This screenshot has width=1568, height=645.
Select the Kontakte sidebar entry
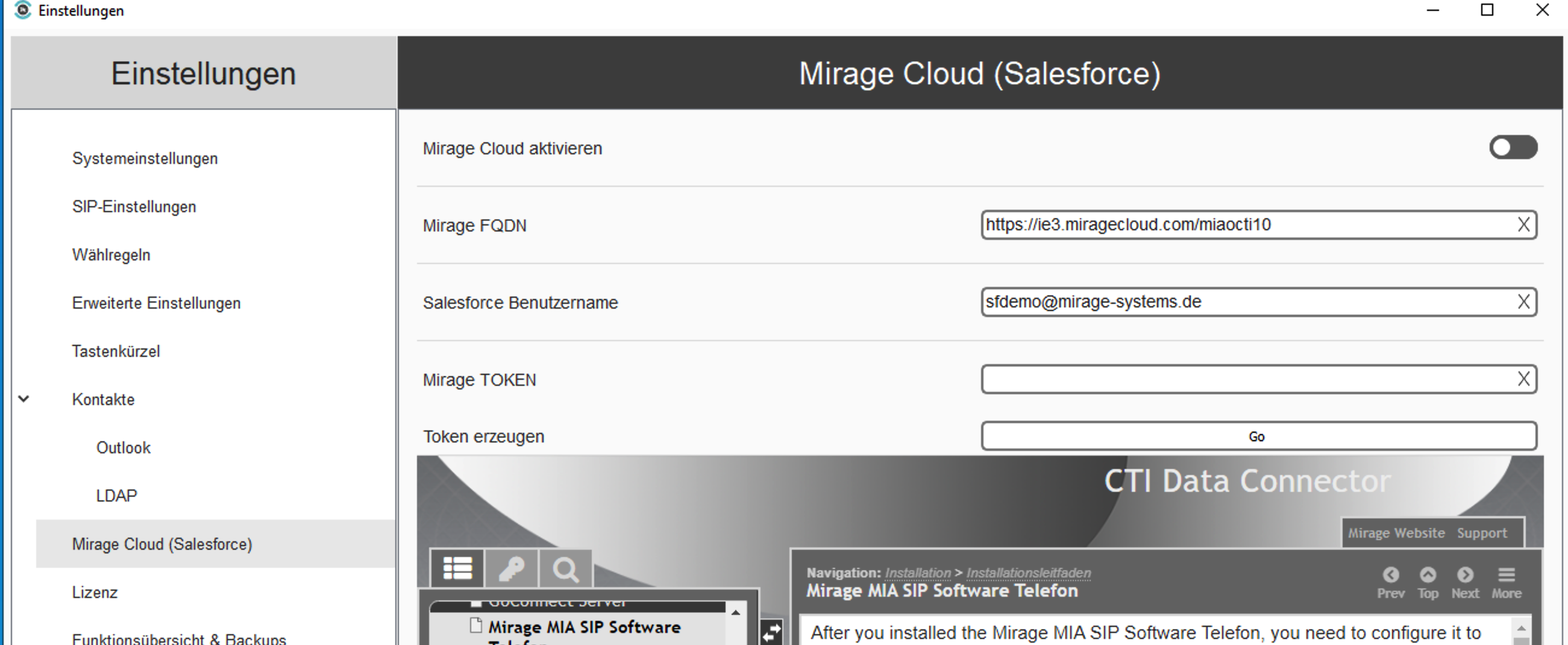[x=103, y=400]
